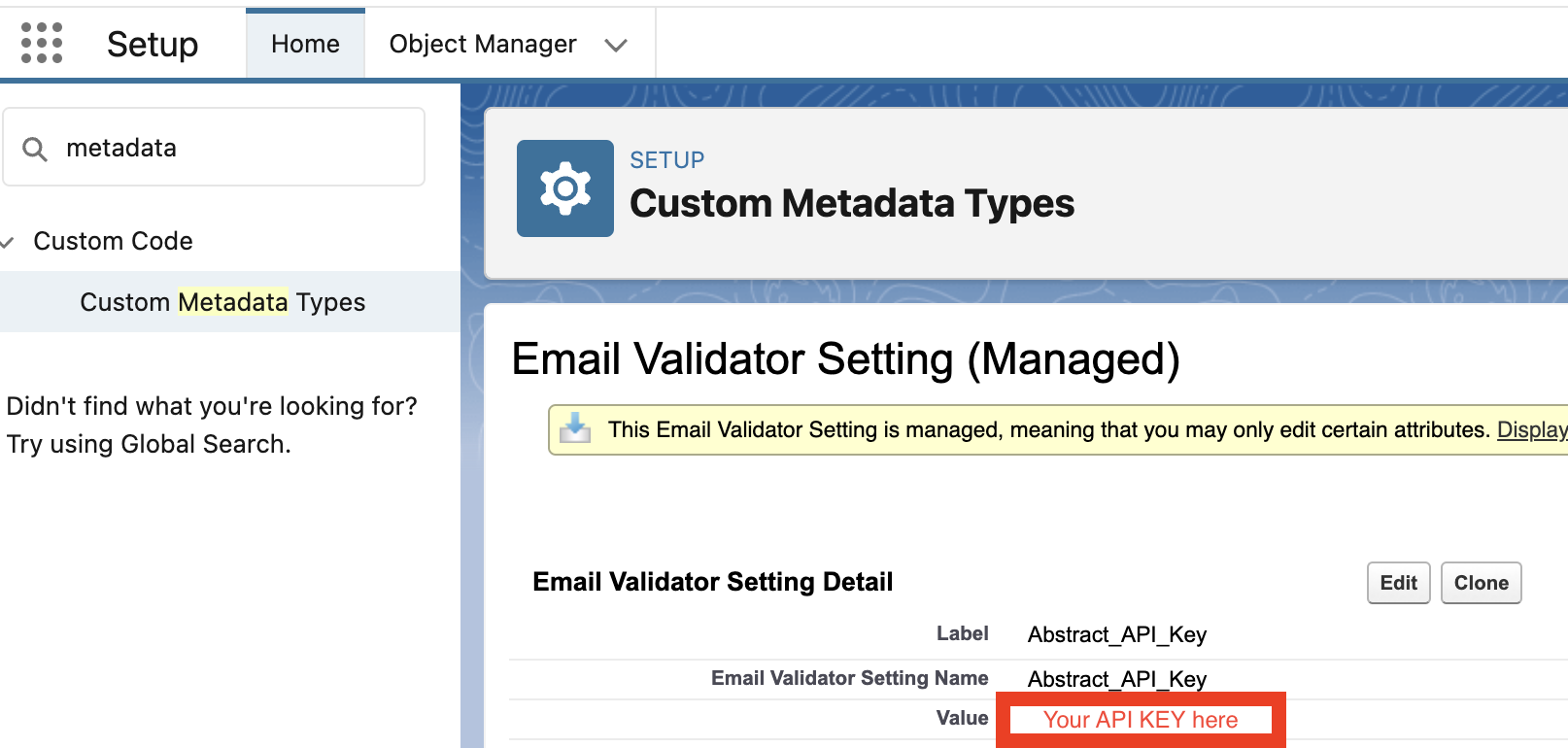Click the Quick Find field containing metadata
This screenshot has height=748, width=1568.
214,147
